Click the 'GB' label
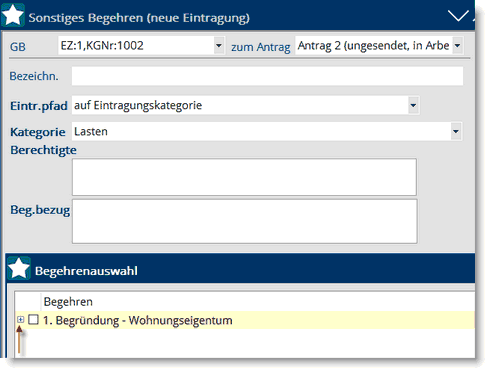Viewport: 487px width, 370px height. pyautogui.click(x=18, y=47)
